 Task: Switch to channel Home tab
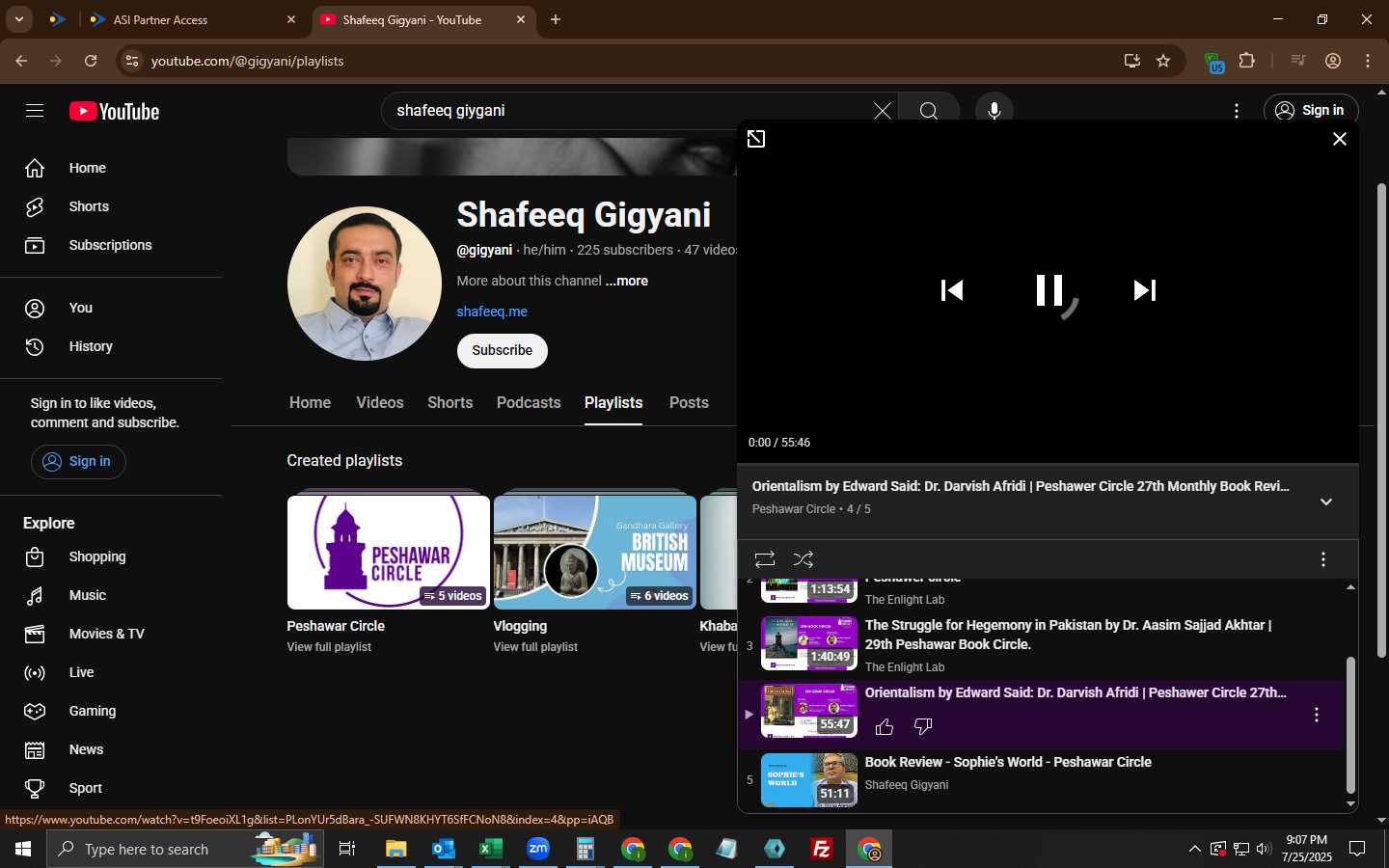(x=310, y=403)
